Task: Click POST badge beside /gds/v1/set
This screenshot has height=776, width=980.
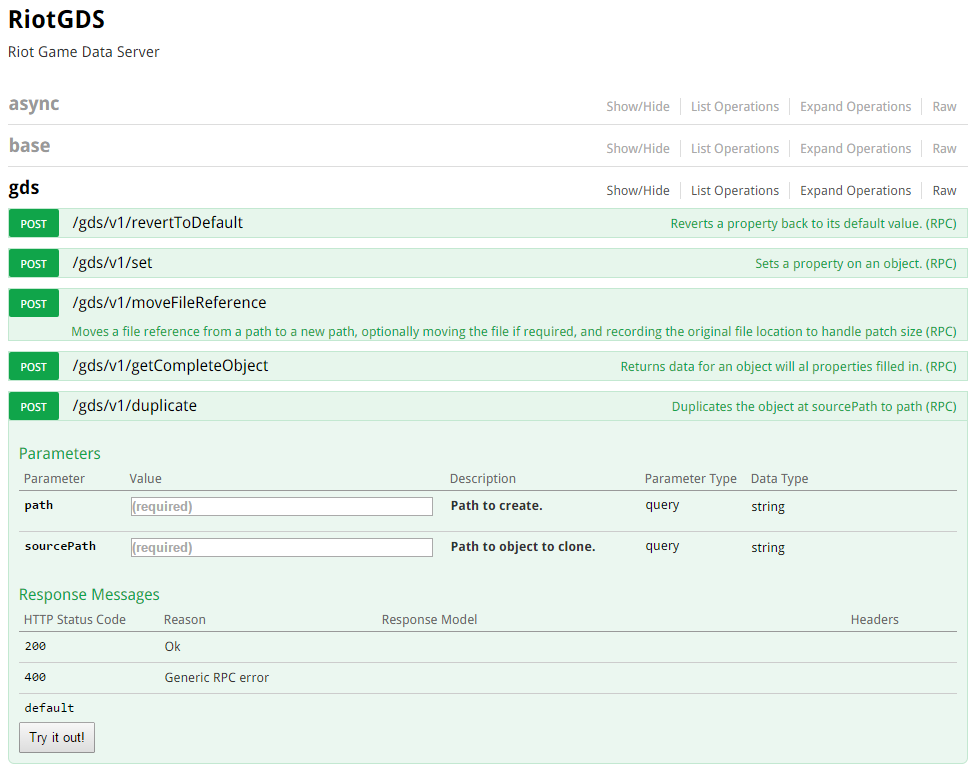Action: pos(34,264)
